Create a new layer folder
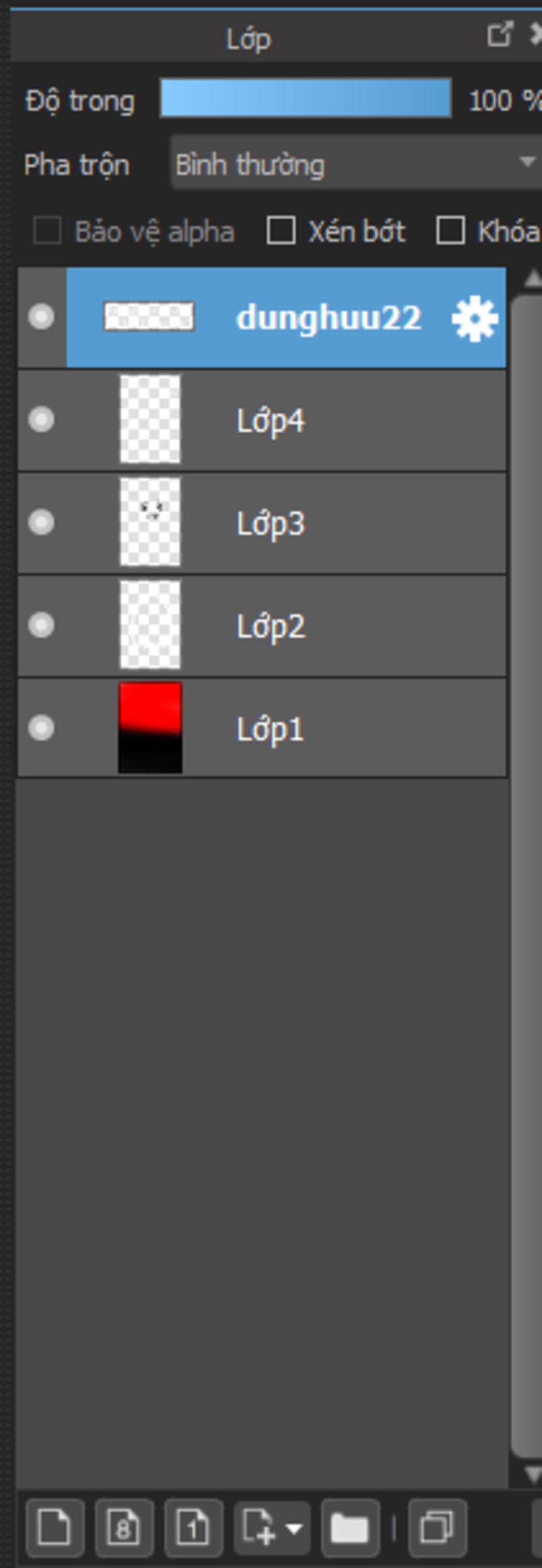Image resolution: width=542 pixels, height=1568 pixels. (x=350, y=1527)
